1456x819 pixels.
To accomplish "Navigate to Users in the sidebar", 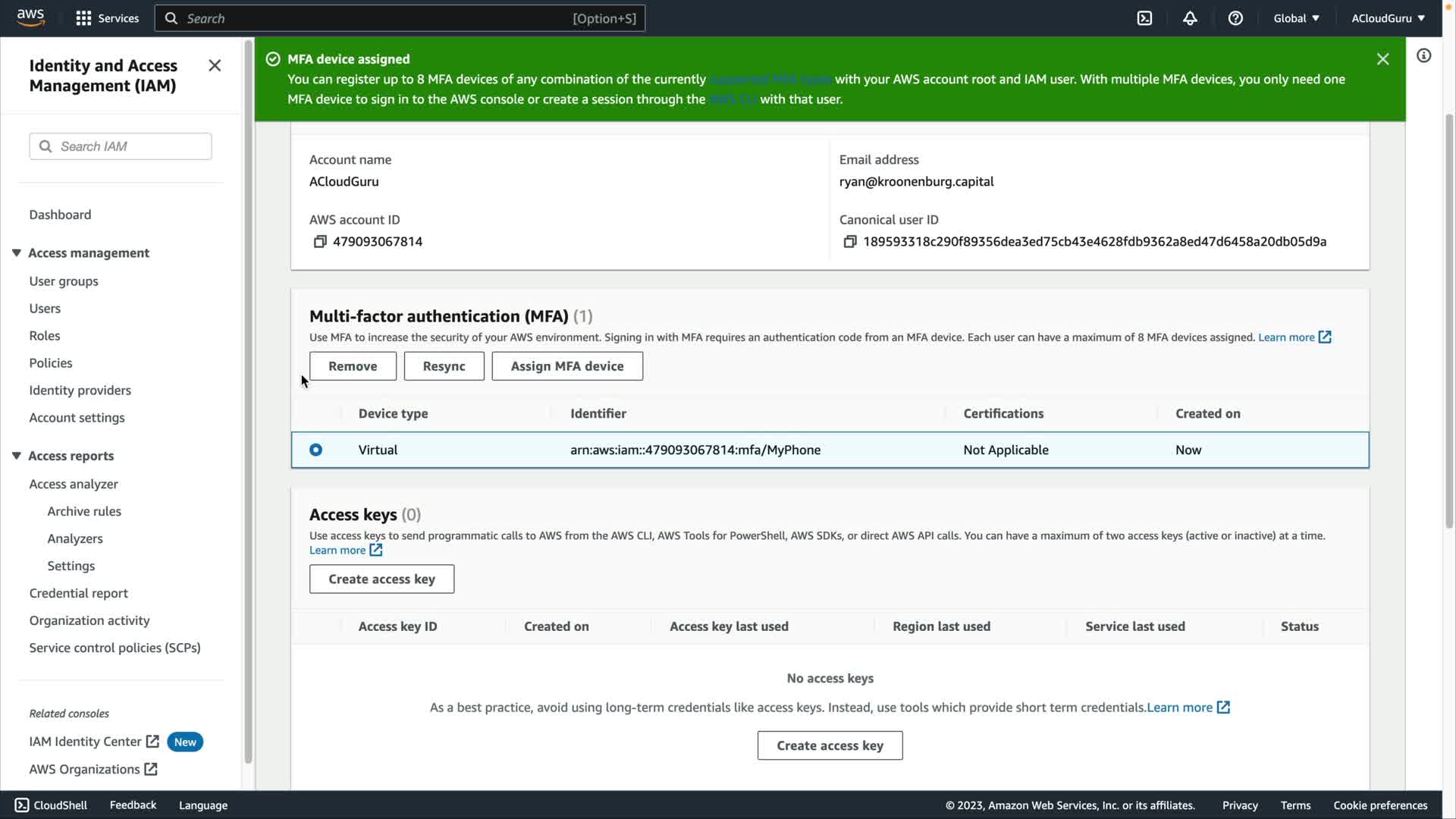I will (x=45, y=309).
